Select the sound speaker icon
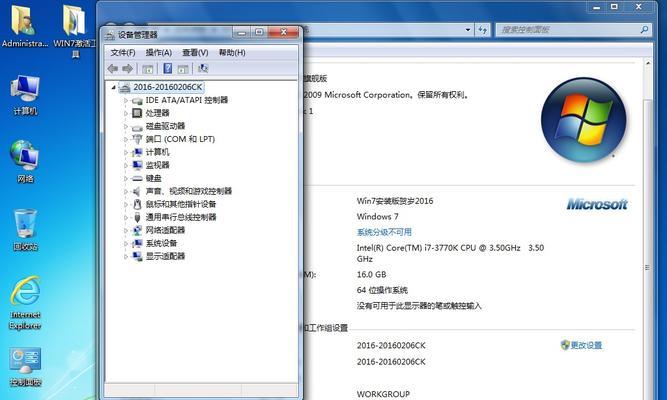This screenshot has height=400, width=667. tap(137, 191)
